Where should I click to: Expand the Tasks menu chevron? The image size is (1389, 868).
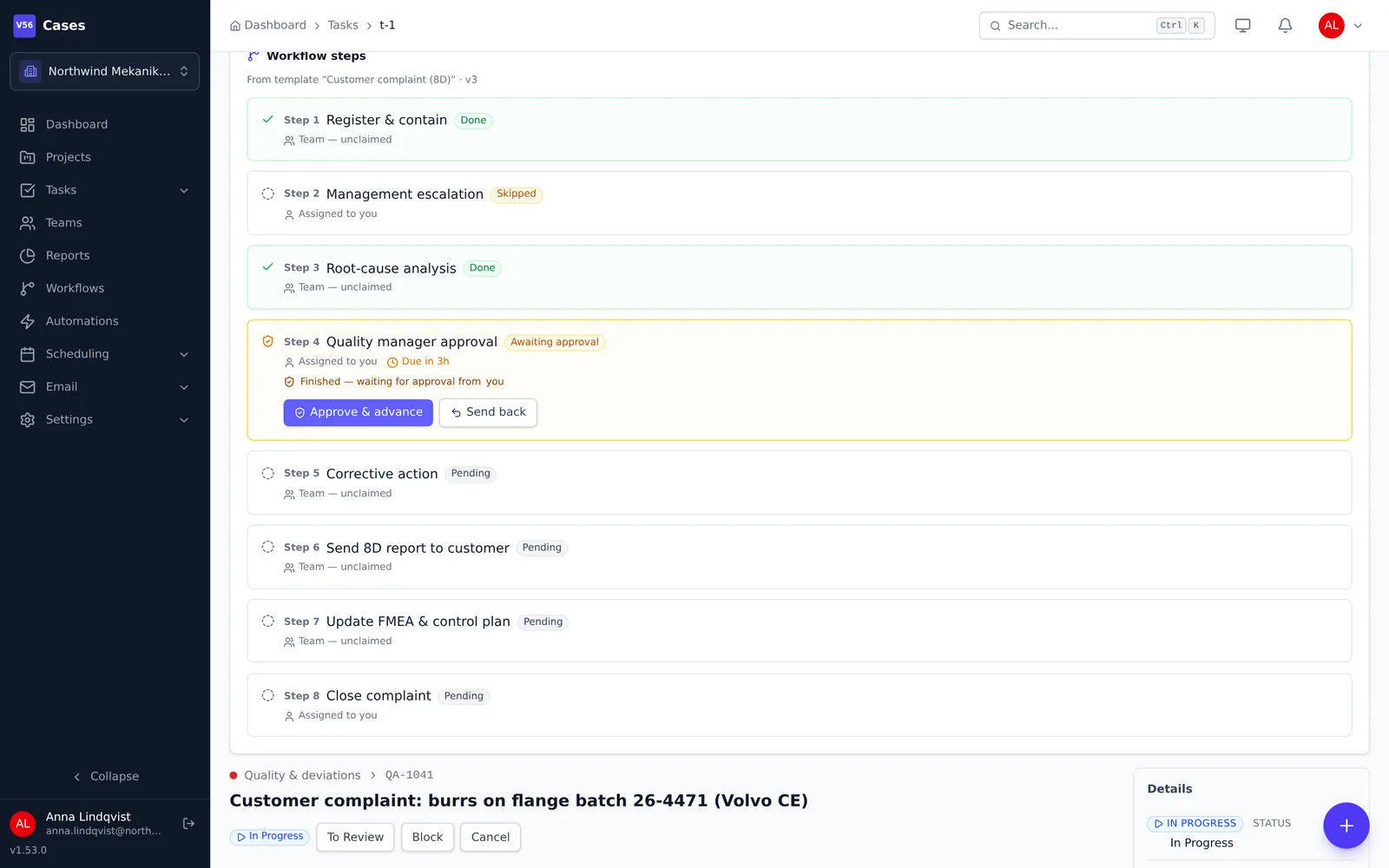pos(184,190)
